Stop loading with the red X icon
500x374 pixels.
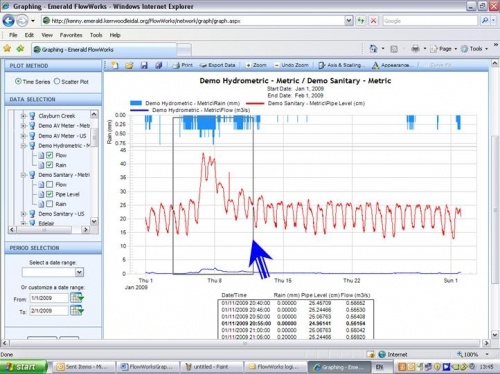(373, 21)
